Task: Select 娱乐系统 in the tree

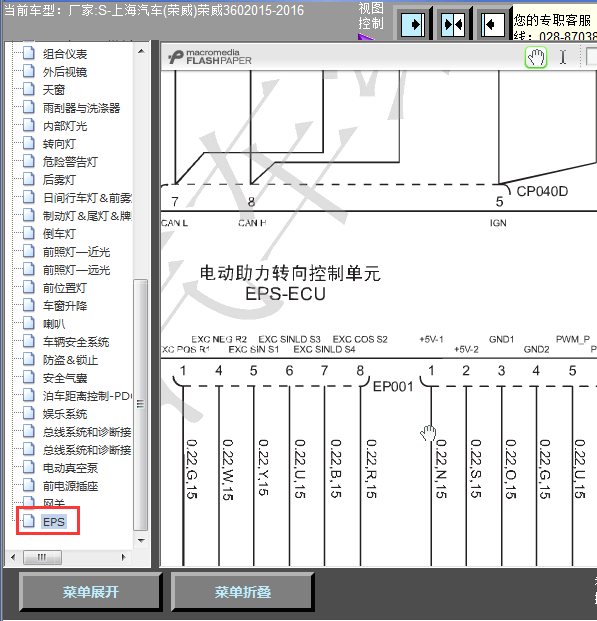Action: coord(65,414)
